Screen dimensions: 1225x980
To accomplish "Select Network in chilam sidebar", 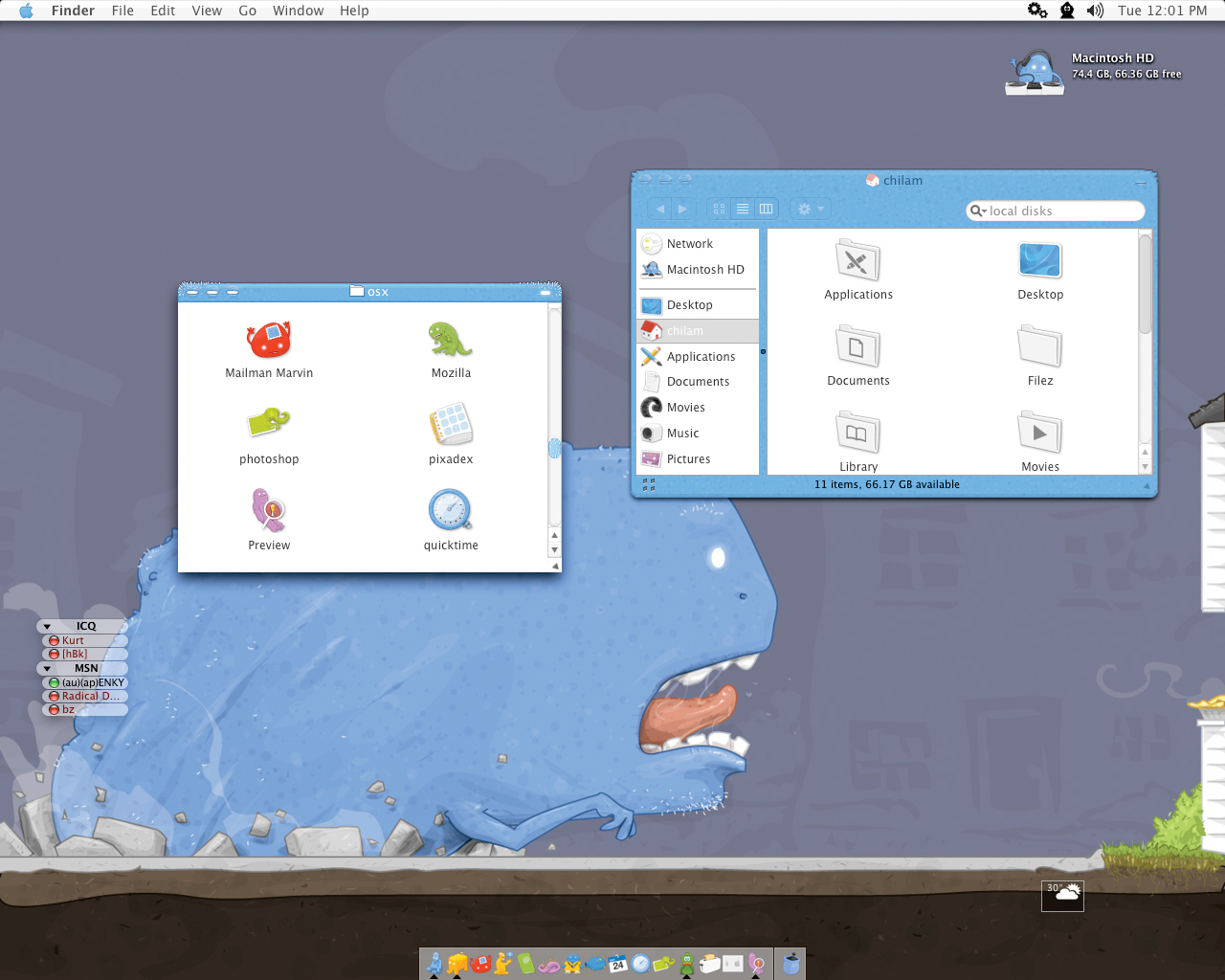I will pos(698,244).
